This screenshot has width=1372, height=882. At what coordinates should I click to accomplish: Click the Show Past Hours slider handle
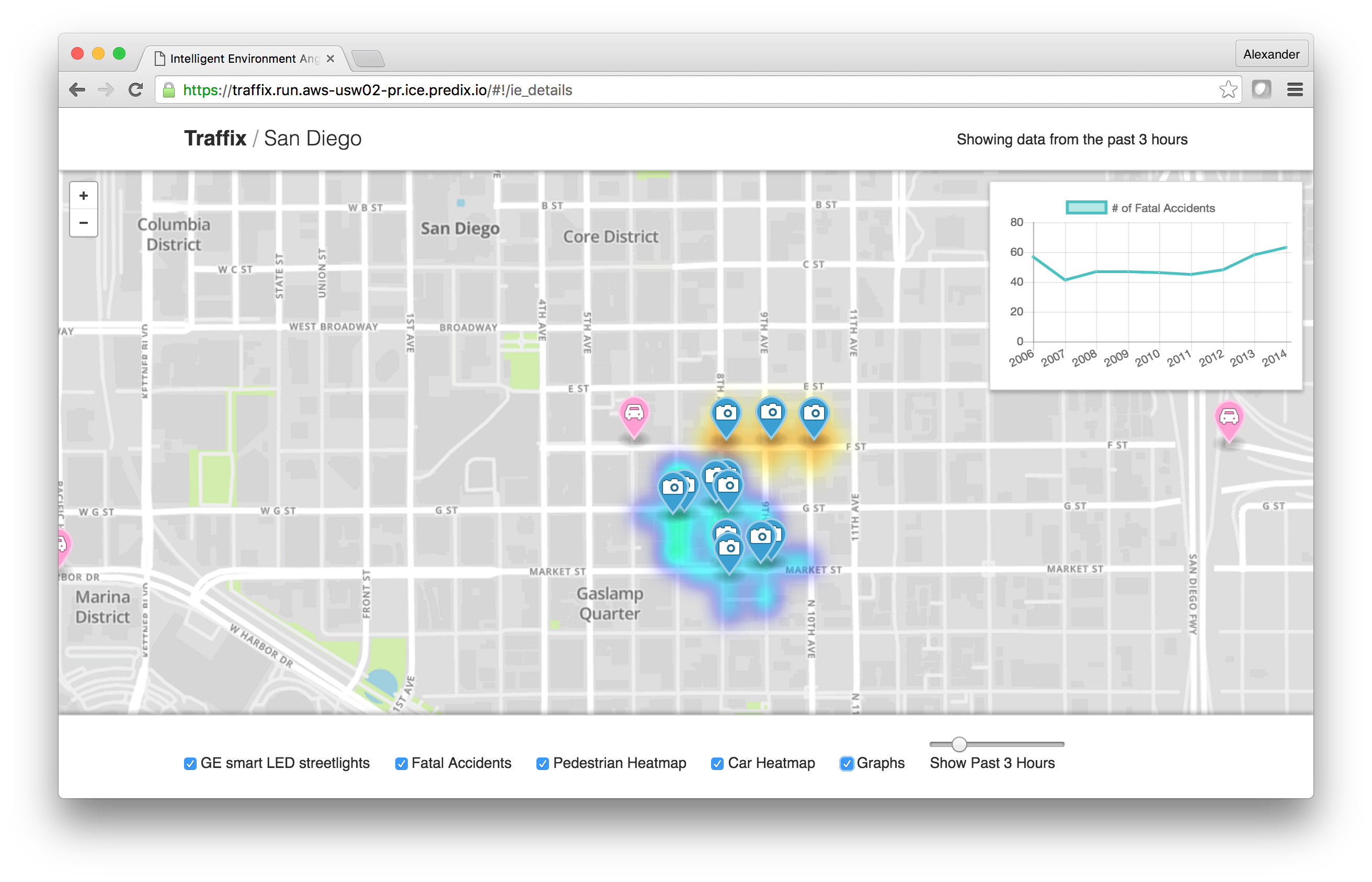pyautogui.click(x=959, y=744)
